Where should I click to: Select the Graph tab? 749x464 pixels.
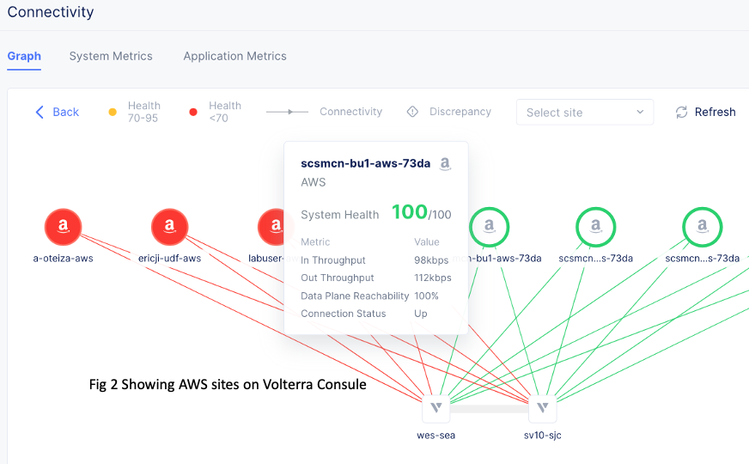point(24,56)
